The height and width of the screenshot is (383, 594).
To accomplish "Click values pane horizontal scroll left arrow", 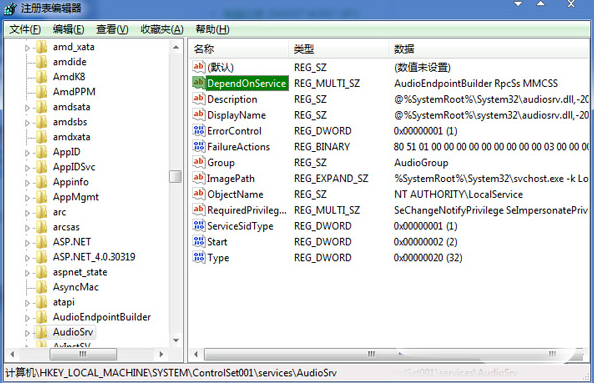I will [x=196, y=354].
